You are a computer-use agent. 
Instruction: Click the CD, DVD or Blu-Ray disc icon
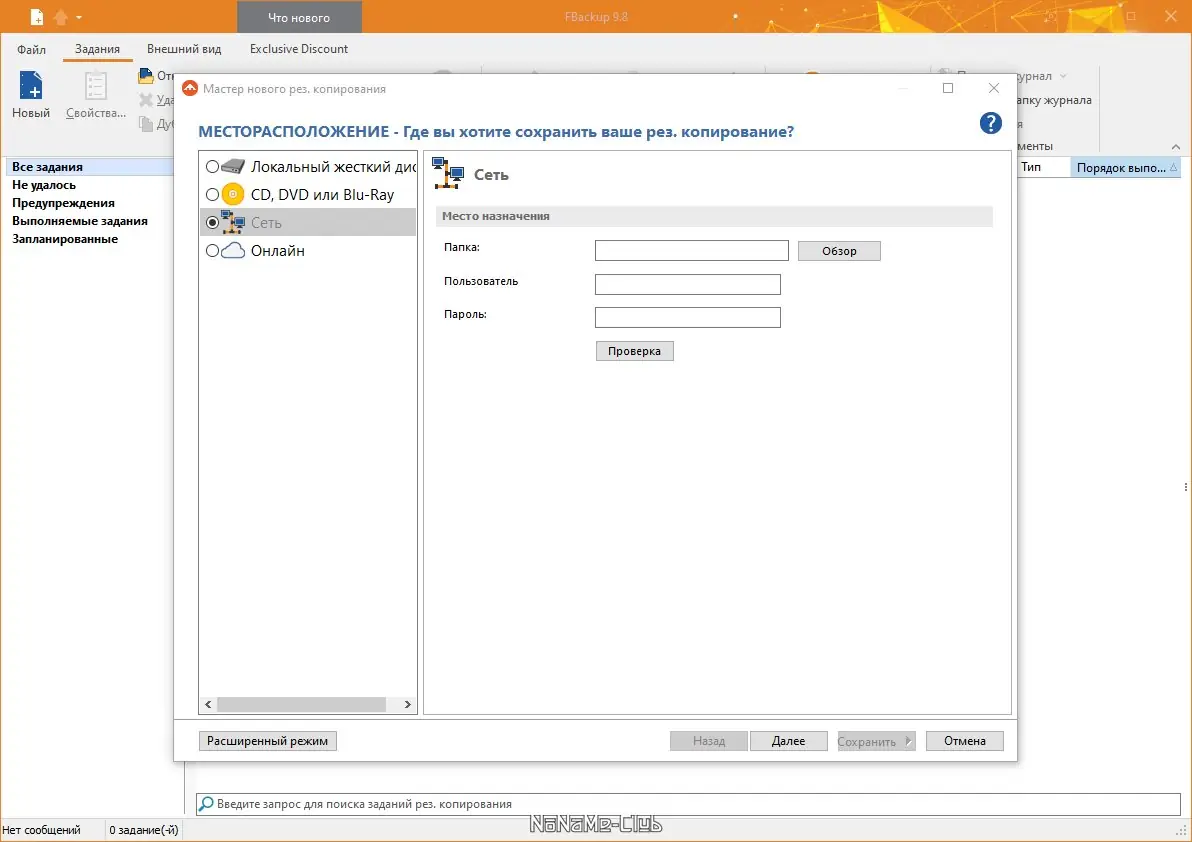233,195
